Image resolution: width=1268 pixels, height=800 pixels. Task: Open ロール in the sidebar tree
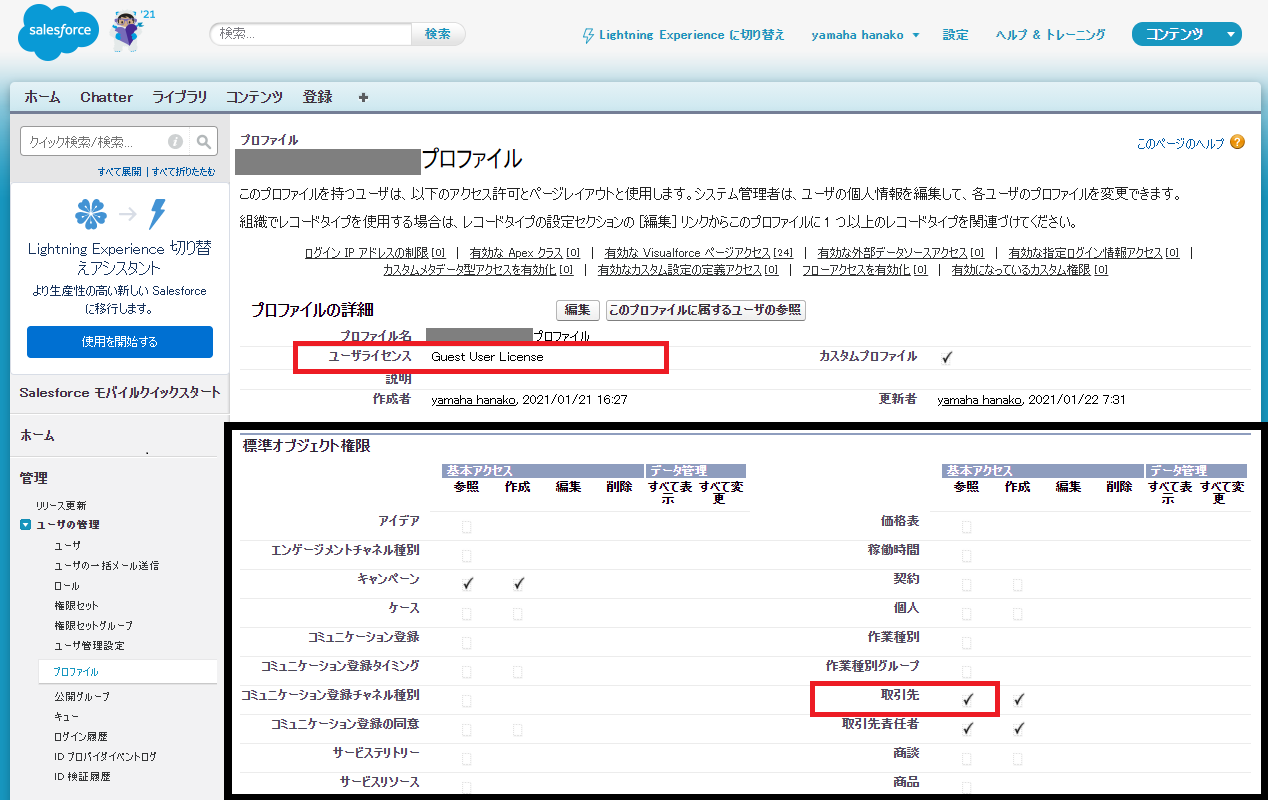click(66, 586)
